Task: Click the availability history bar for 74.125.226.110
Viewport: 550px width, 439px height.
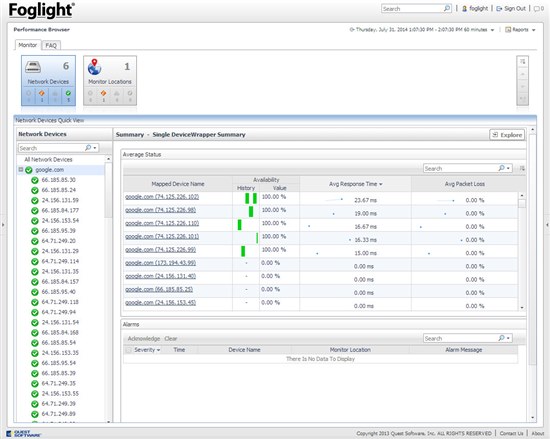Action: 240,225
